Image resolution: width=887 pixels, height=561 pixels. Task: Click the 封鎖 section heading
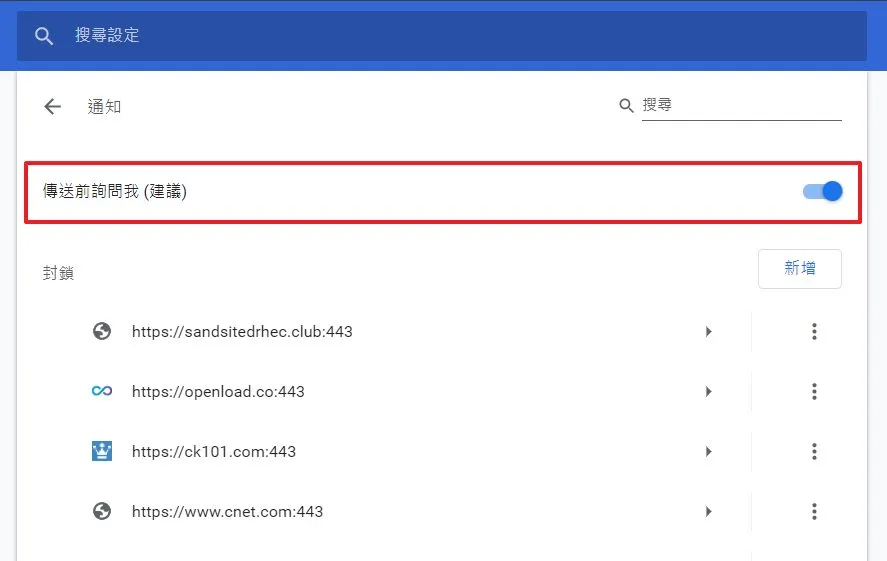point(58,273)
